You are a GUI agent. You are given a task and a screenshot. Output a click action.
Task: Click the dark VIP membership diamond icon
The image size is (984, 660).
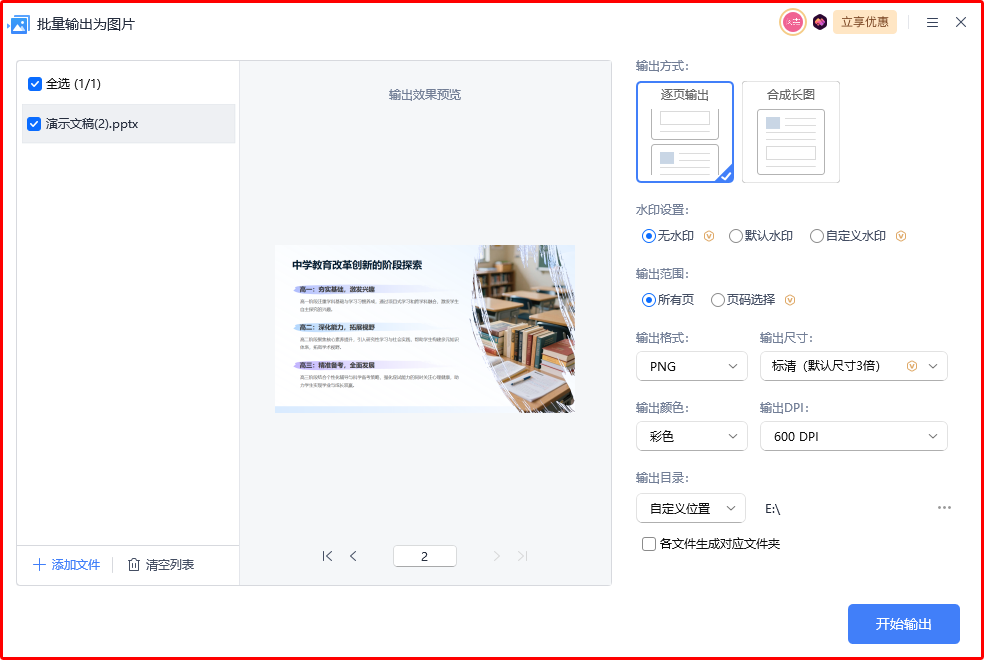820,21
